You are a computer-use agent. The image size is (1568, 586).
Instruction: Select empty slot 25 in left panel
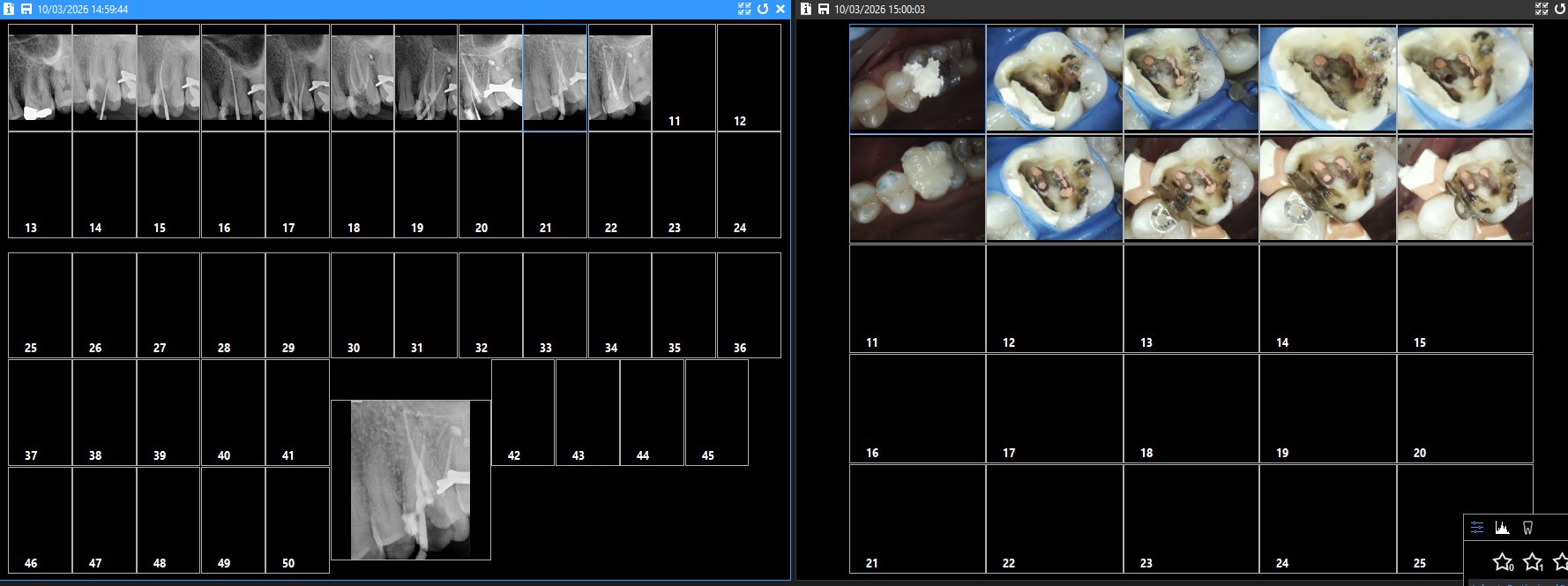tap(40, 304)
